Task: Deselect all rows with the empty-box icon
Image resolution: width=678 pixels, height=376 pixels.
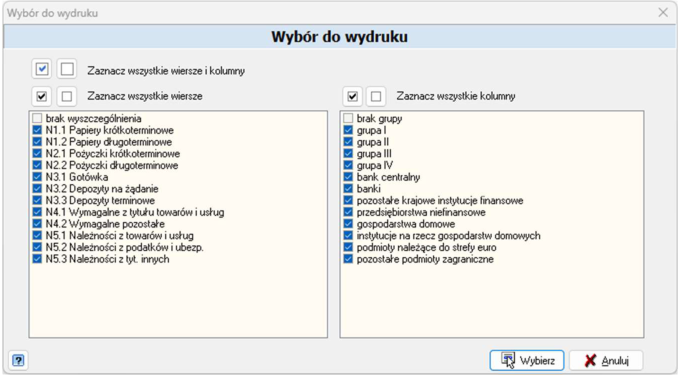Action: (x=67, y=96)
